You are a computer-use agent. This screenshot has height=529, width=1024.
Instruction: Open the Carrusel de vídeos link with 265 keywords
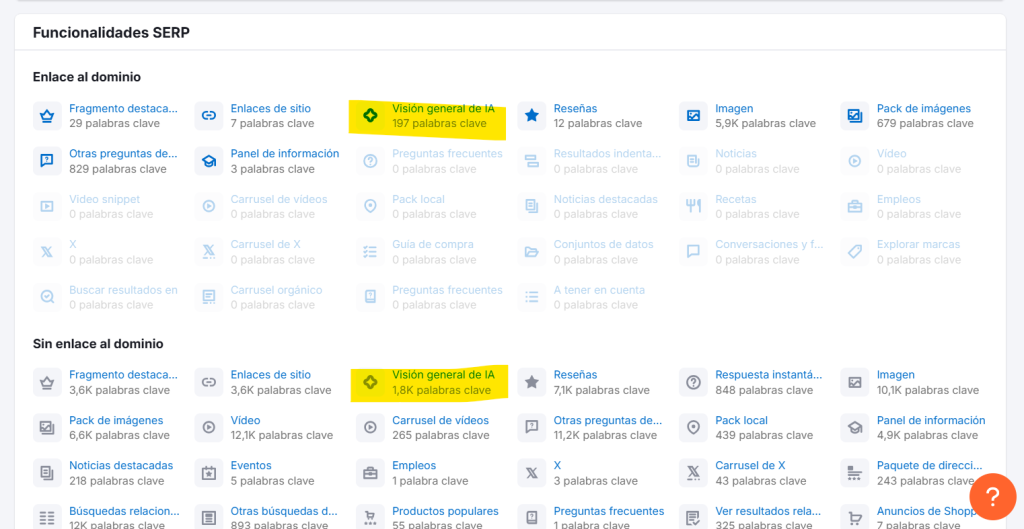(x=440, y=420)
